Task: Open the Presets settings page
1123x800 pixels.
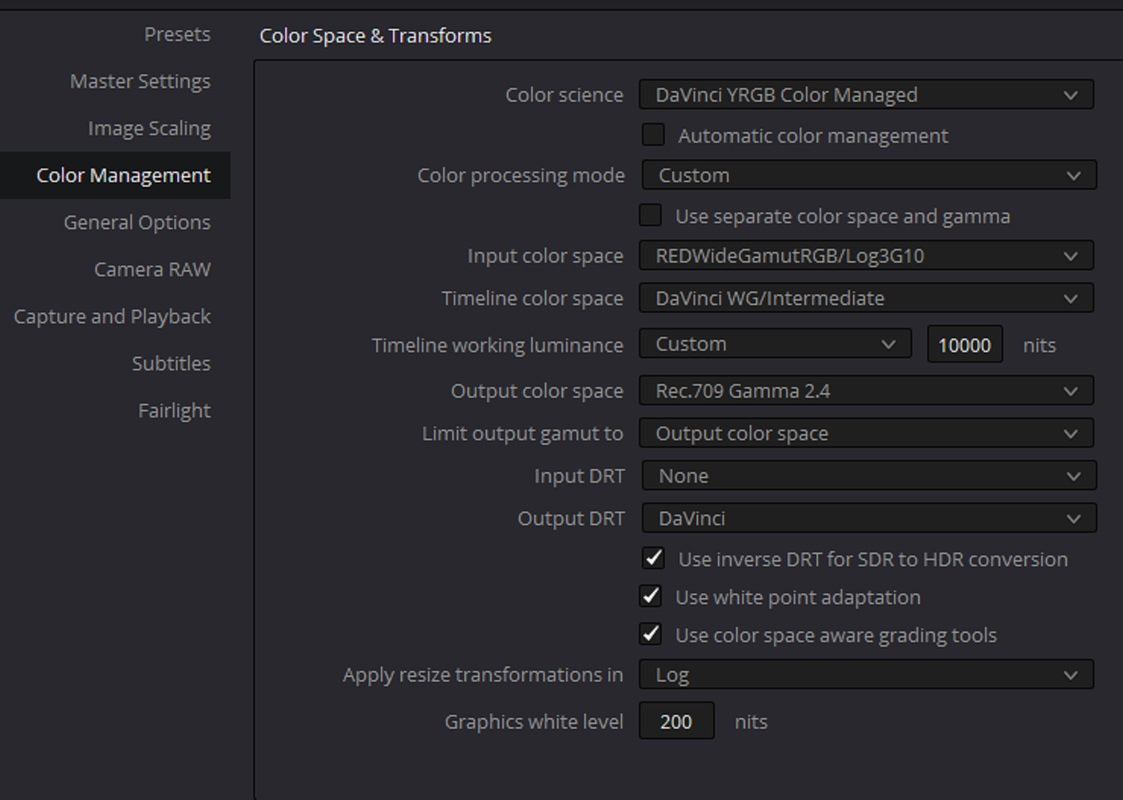Action: coord(177,34)
